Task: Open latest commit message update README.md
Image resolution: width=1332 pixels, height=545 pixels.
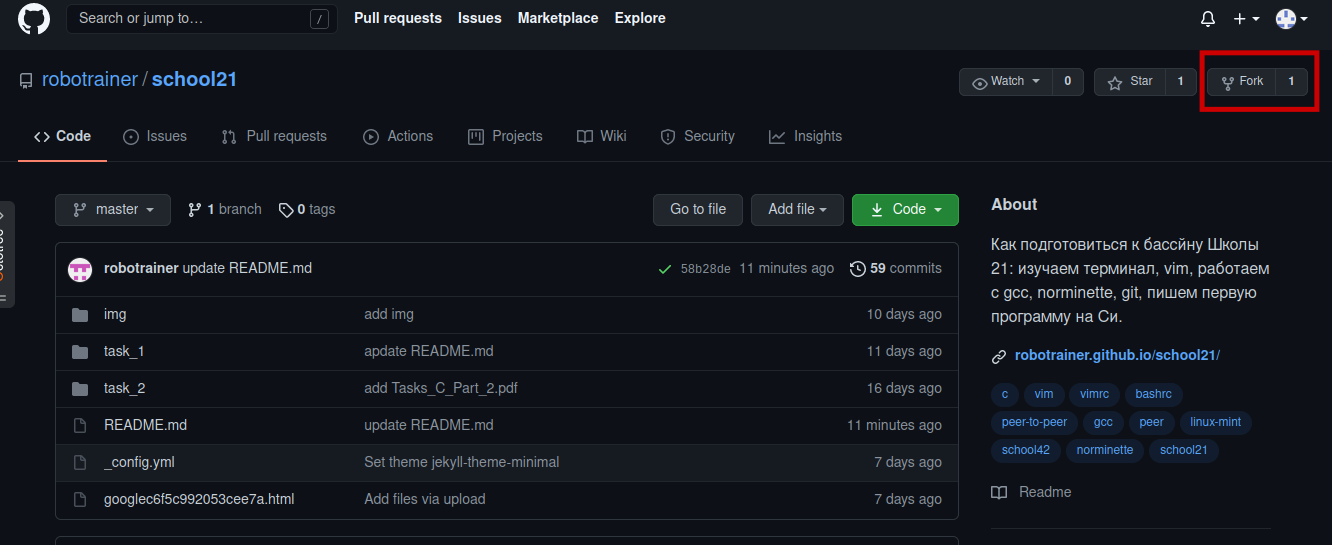Action: (x=247, y=269)
